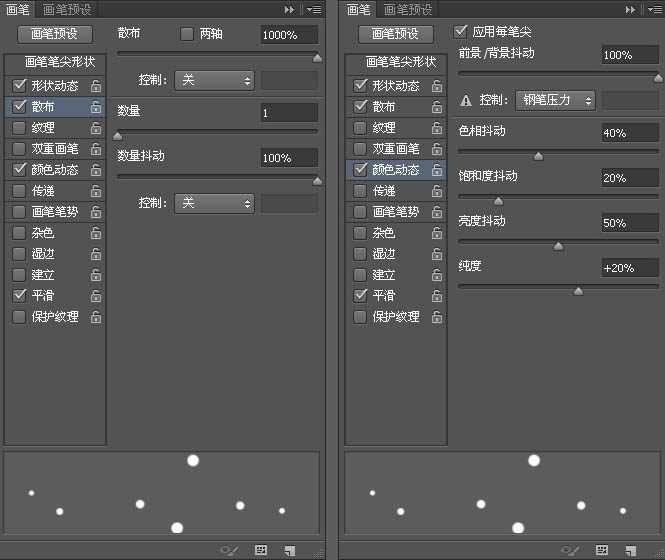Click lock icon beside 平滑 in right panel

coord(437,296)
